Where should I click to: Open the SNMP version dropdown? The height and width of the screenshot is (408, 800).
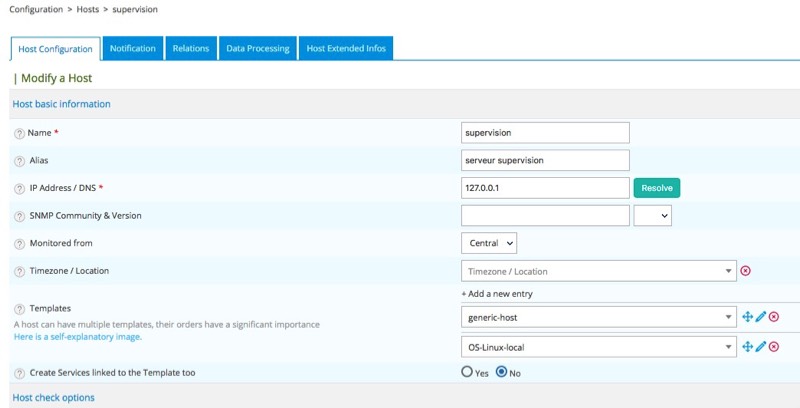(652, 215)
